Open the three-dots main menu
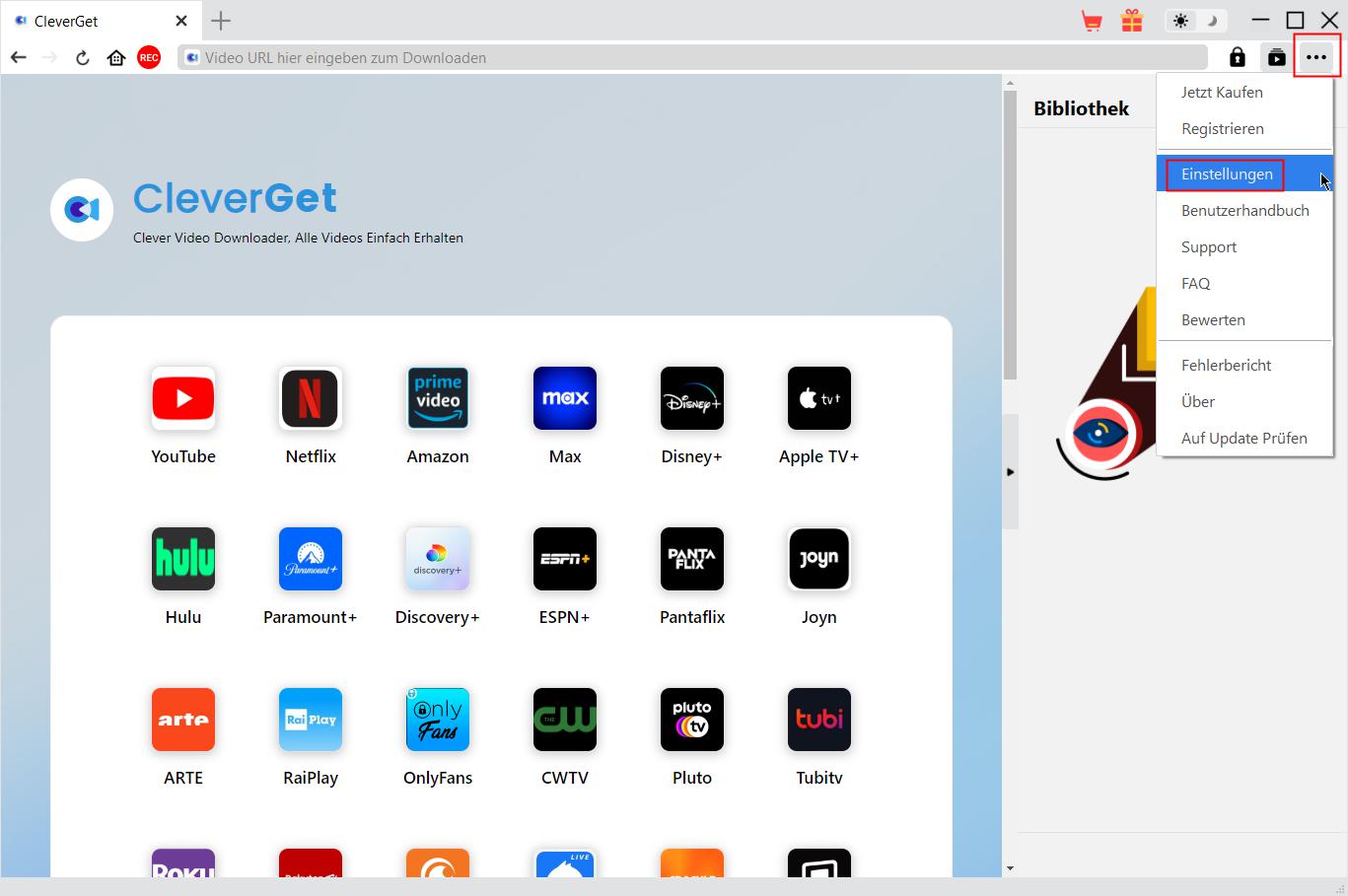 click(x=1316, y=58)
